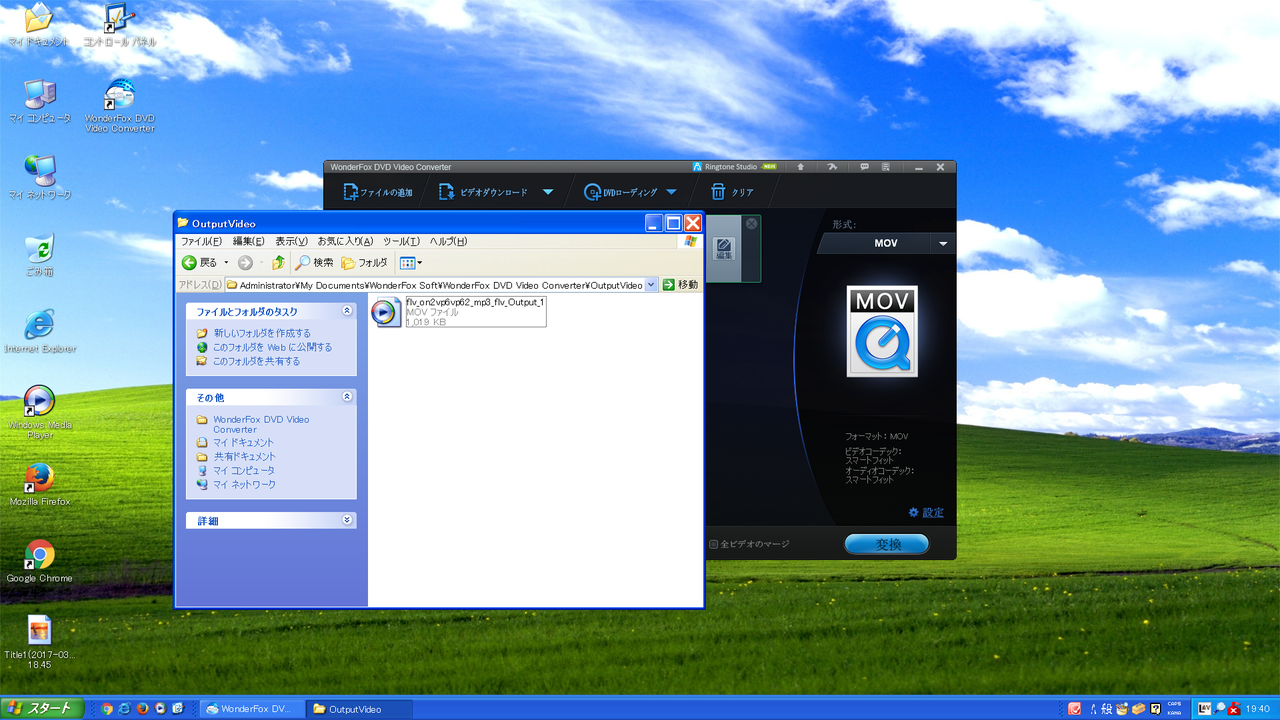Click the edit (編集) icon on video item
Screen dimensions: 1280x720
click(724, 248)
